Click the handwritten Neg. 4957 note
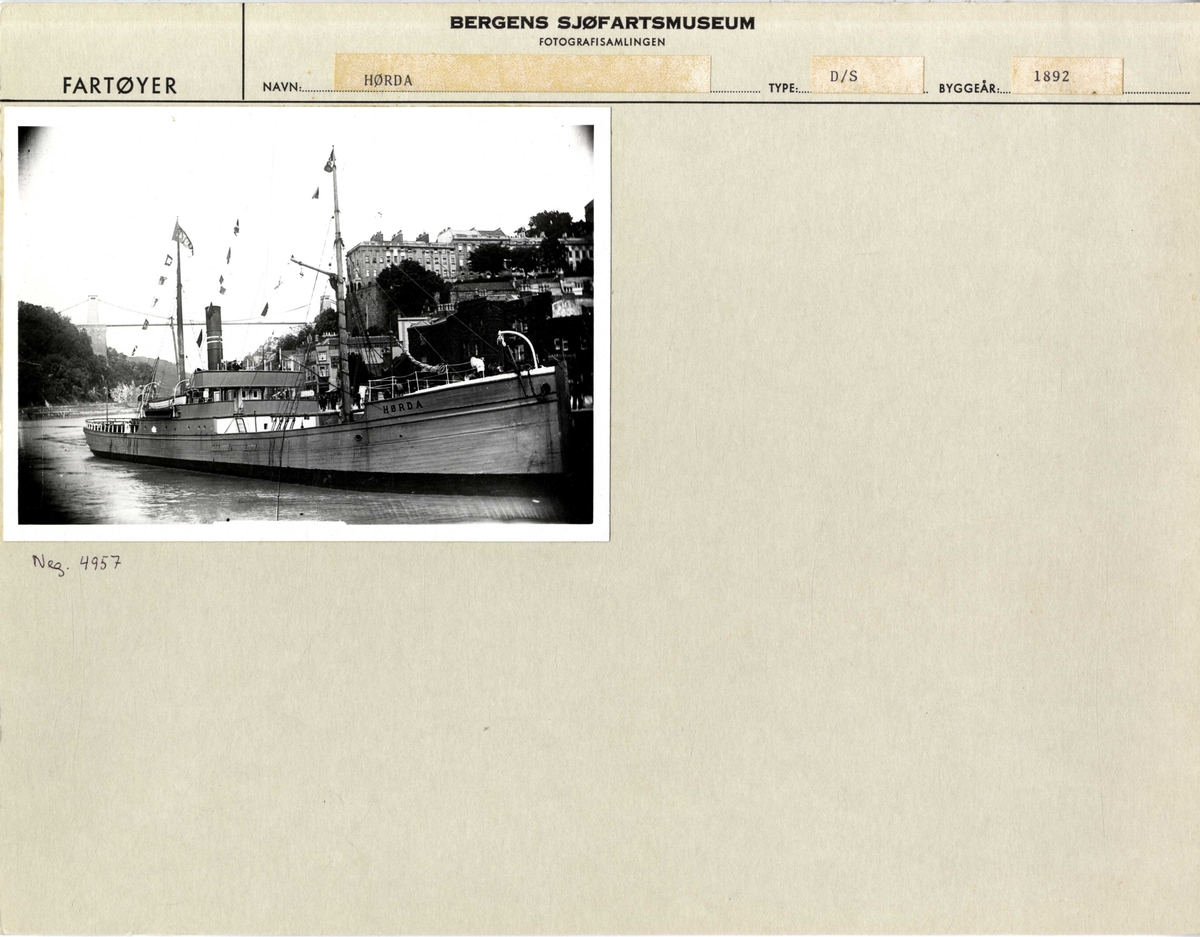Image resolution: width=1200 pixels, height=937 pixels. coord(77,563)
